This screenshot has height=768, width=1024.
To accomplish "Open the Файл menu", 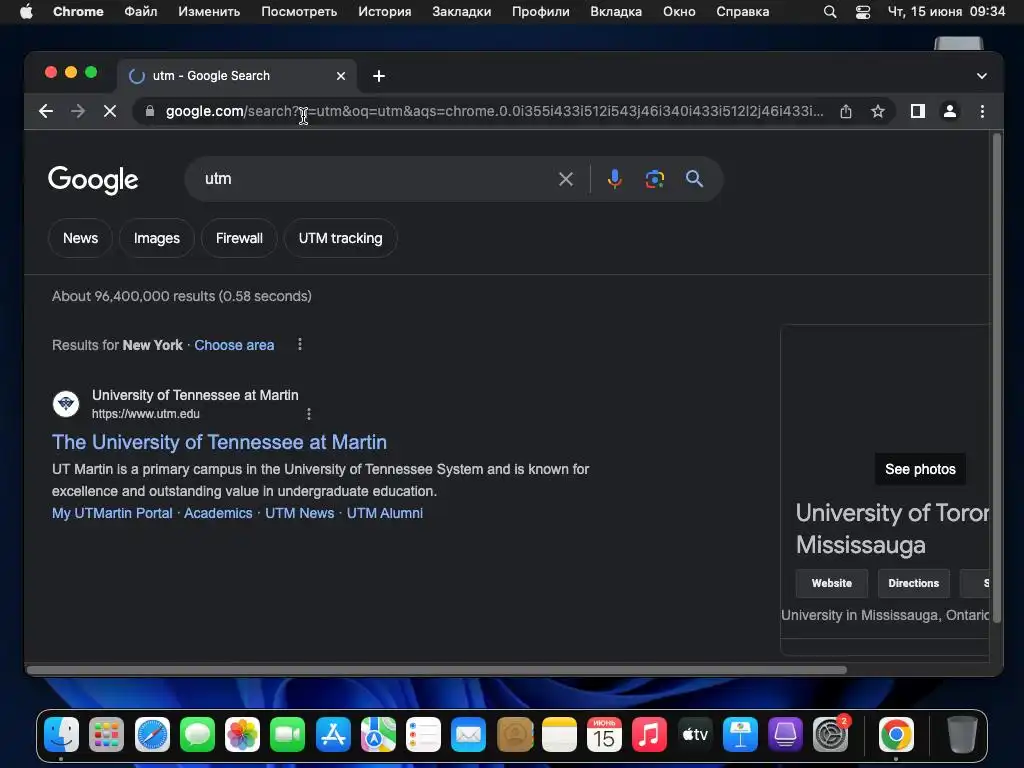I will 140,11.
